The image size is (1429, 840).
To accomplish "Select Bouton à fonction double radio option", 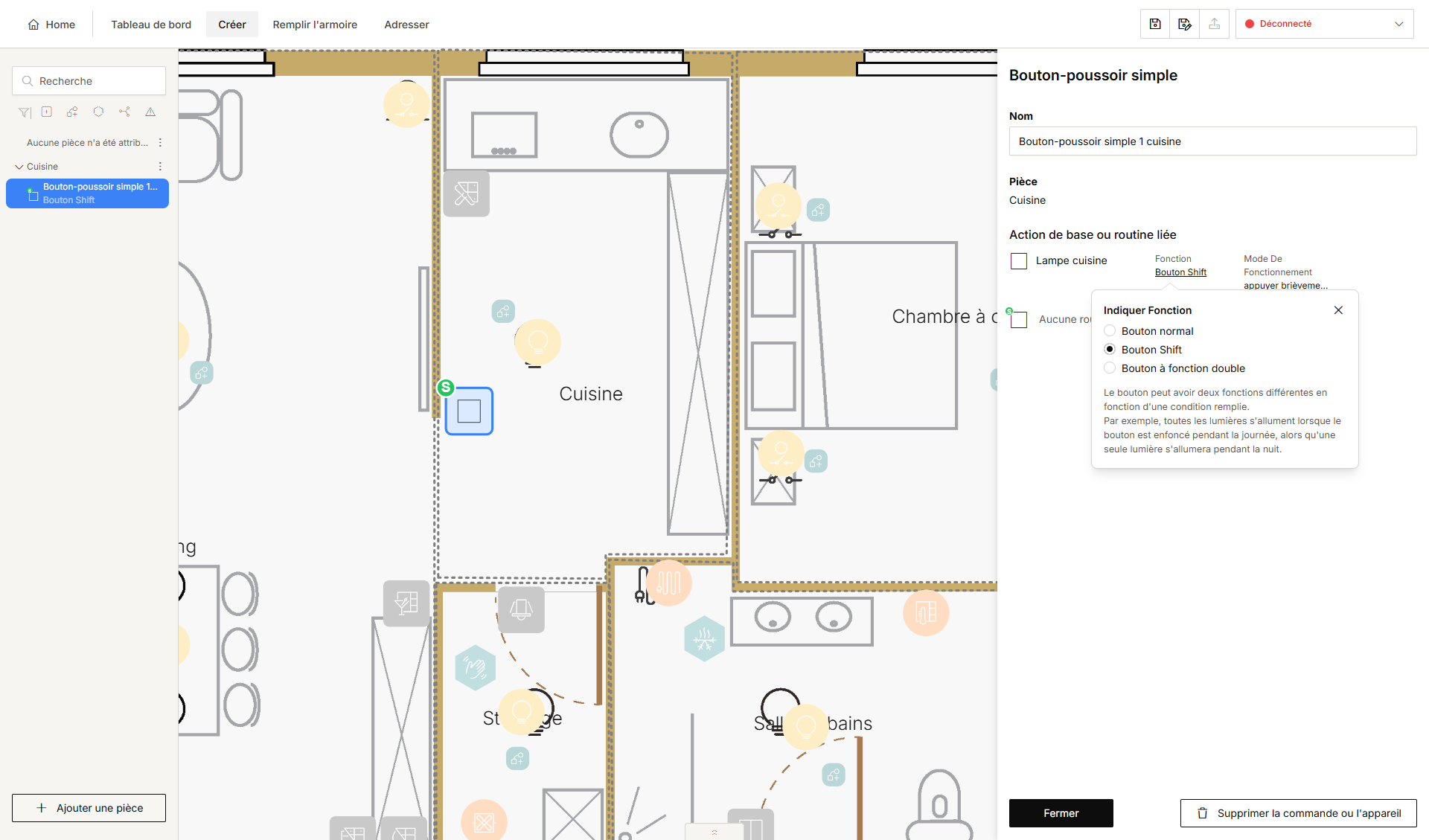I will pyautogui.click(x=1110, y=368).
